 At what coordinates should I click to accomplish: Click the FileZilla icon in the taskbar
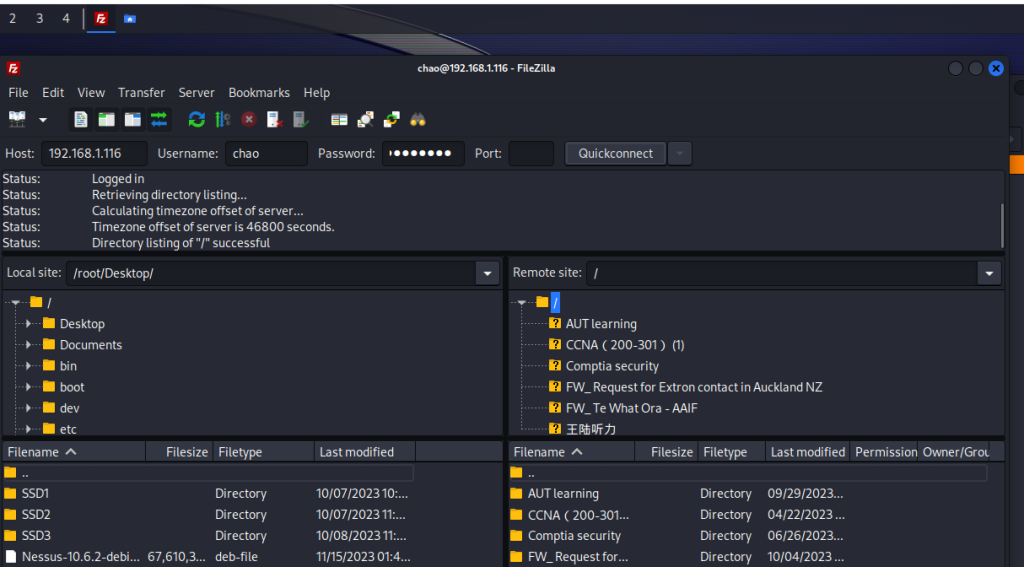click(x=101, y=19)
